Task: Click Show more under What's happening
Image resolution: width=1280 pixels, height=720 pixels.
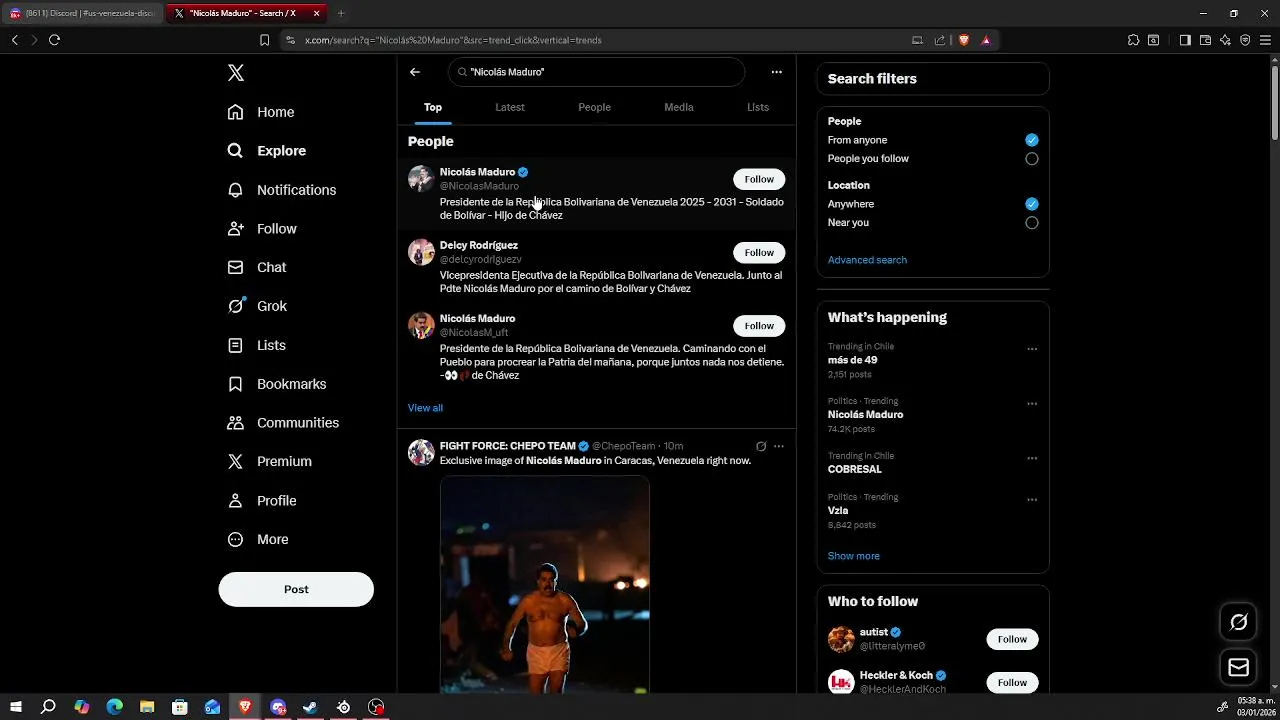Action: [854, 556]
